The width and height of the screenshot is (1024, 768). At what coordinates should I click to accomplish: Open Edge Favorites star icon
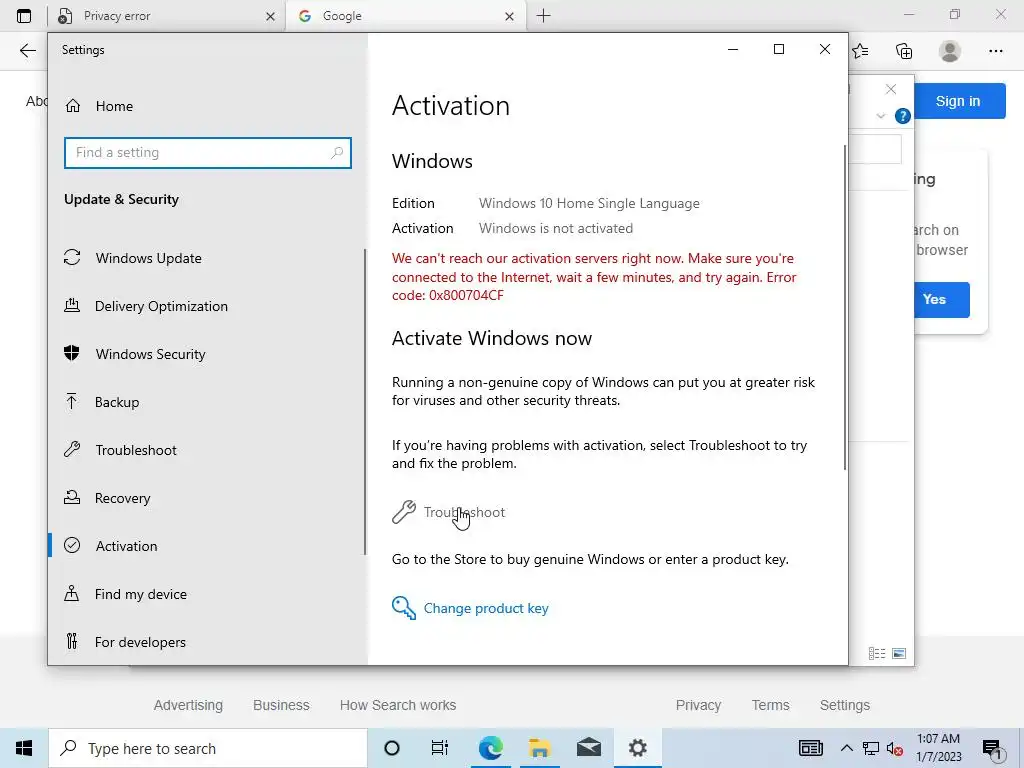click(x=861, y=51)
